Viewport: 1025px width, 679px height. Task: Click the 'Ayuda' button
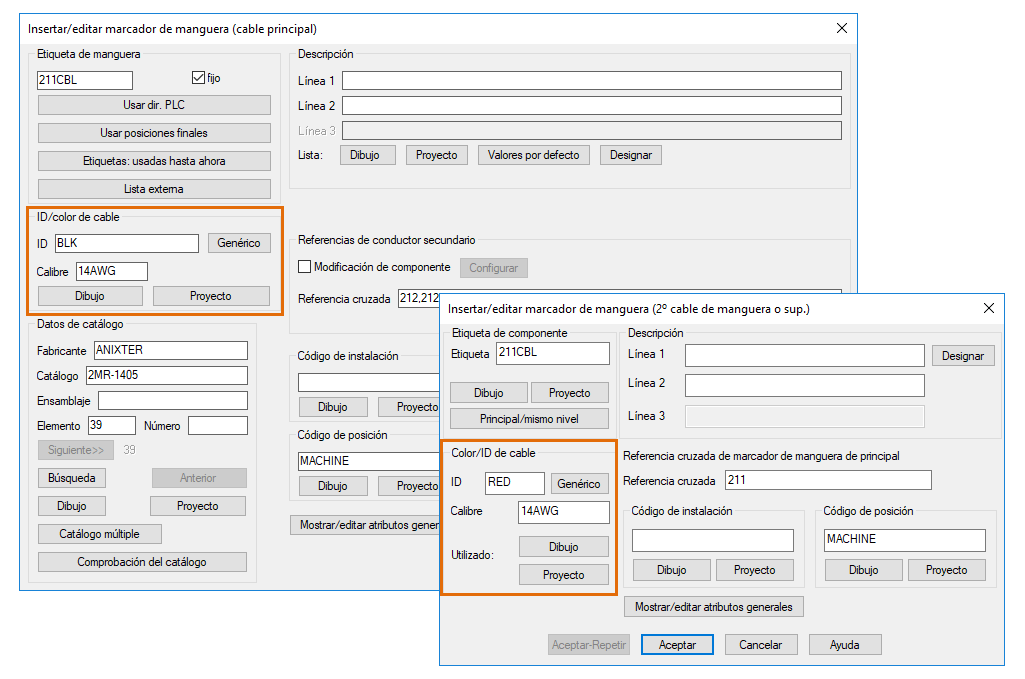[845, 645]
